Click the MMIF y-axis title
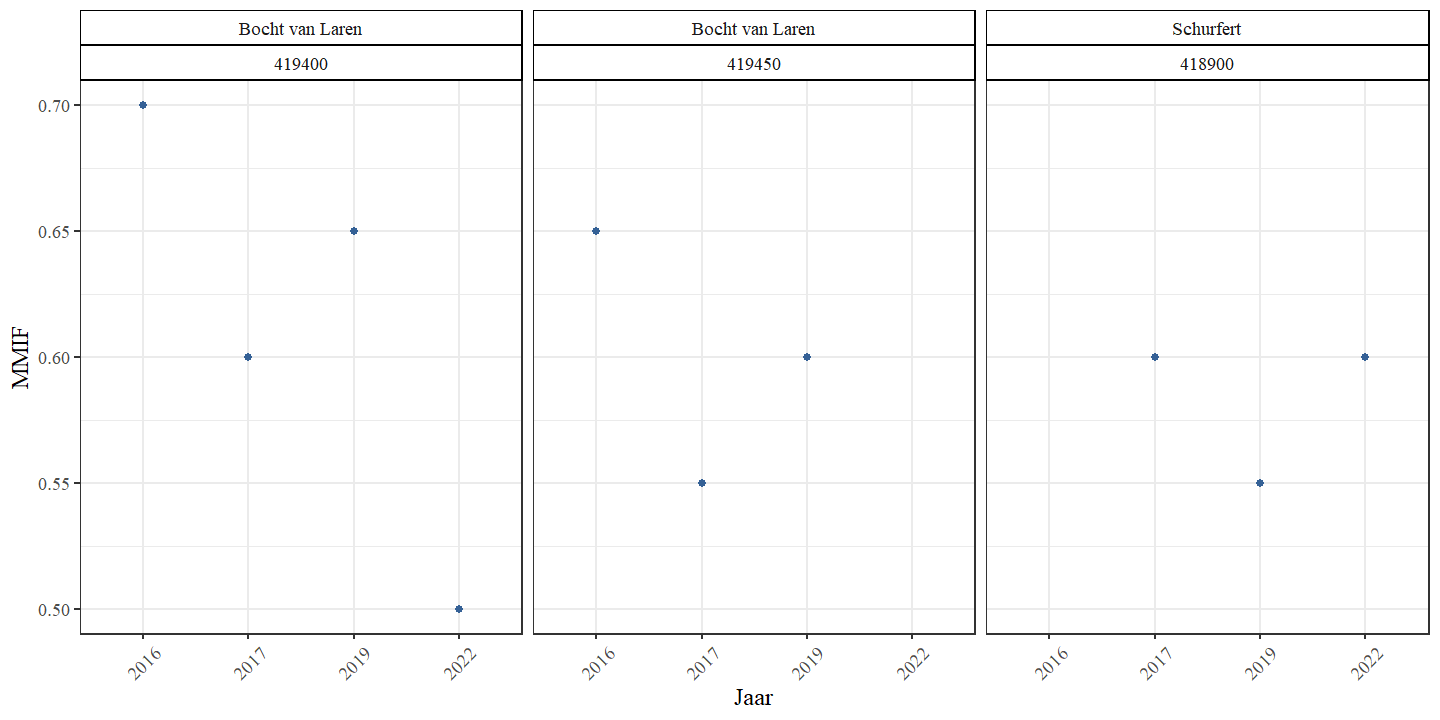Screen dimensions: 1440x720 22,357
